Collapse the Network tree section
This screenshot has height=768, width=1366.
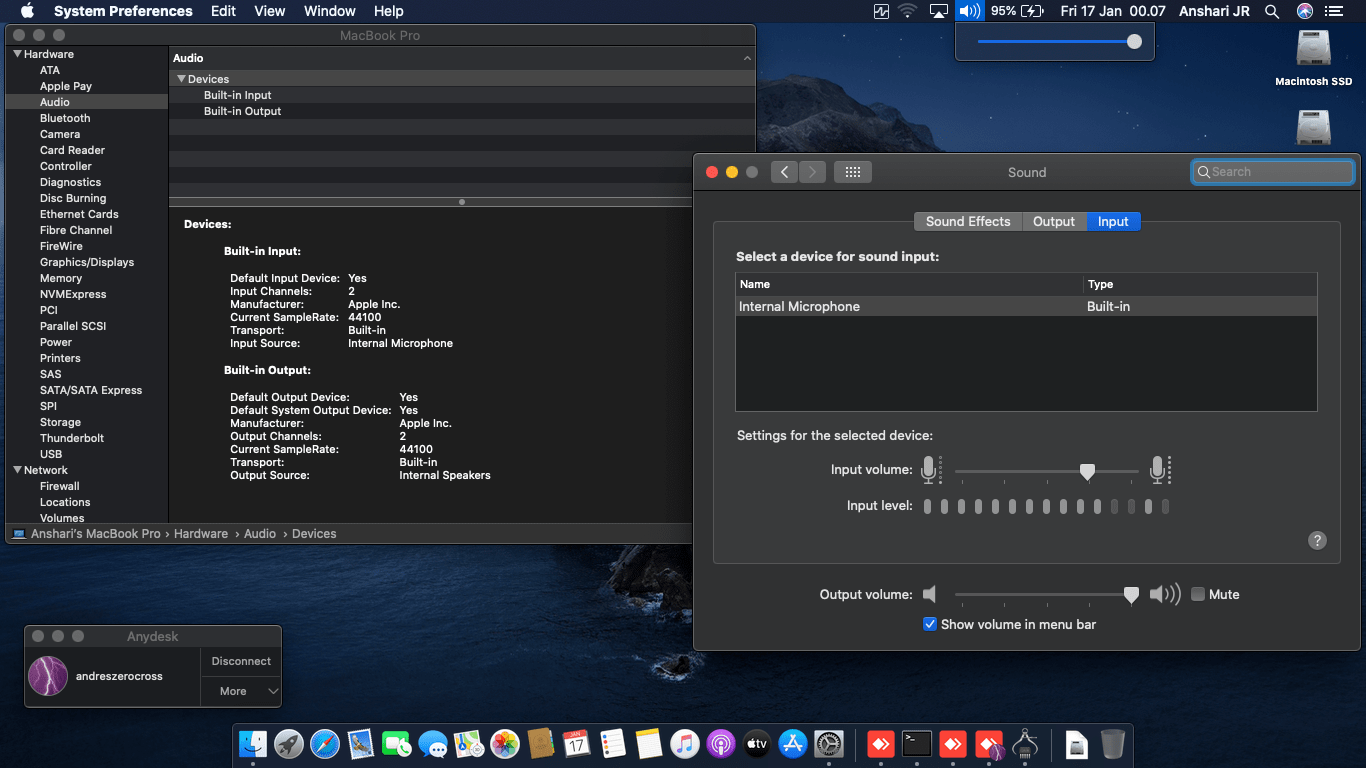17,470
